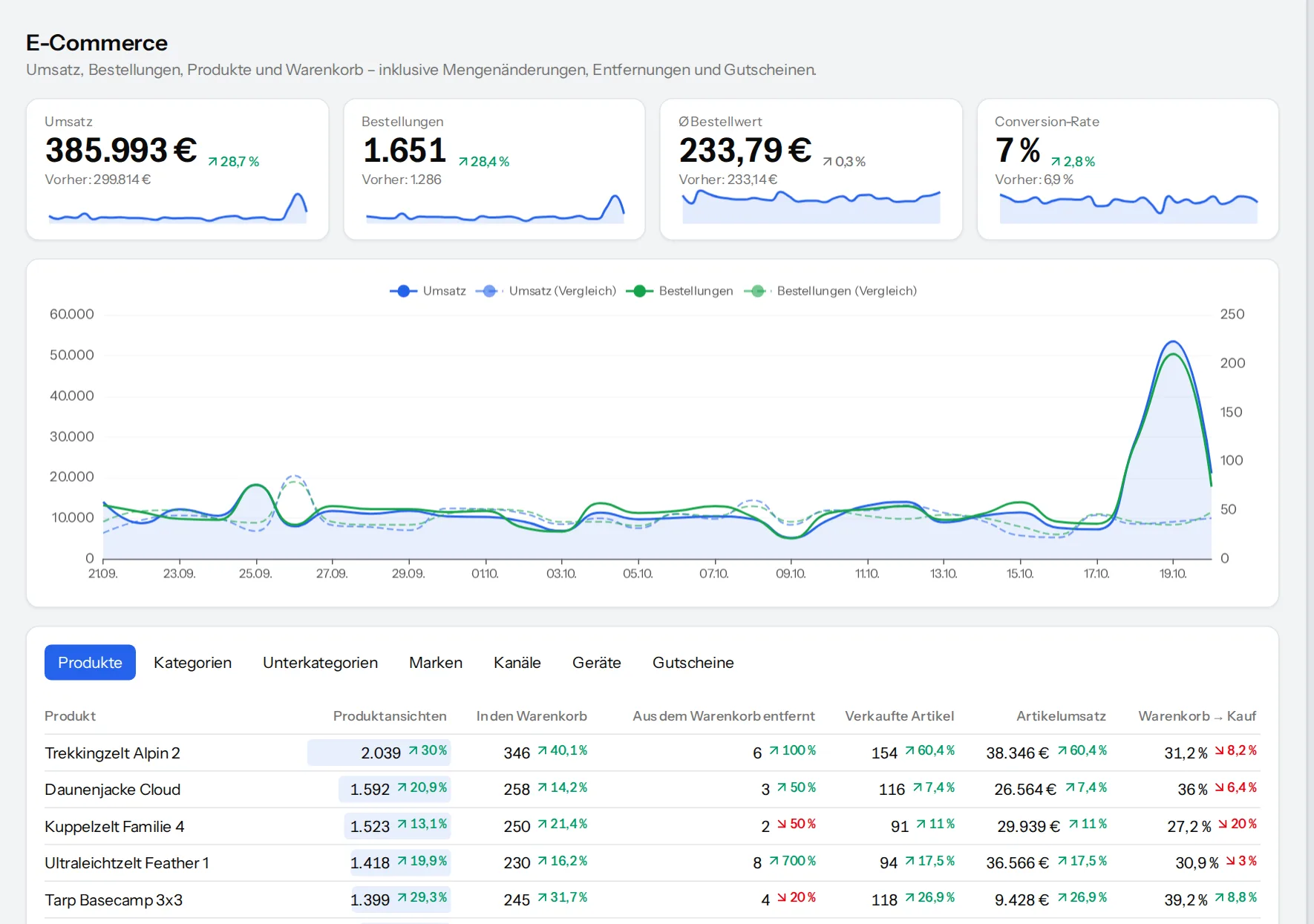
Task: Select the Unterkategorien tab
Action: [x=320, y=662]
